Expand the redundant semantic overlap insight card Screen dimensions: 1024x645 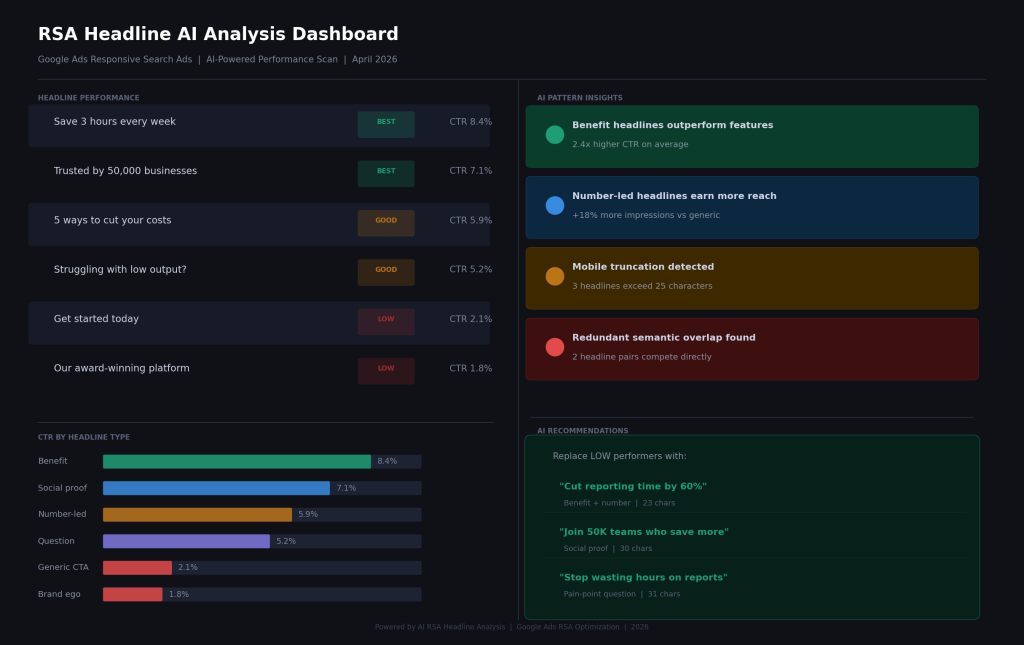[x=750, y=348]
